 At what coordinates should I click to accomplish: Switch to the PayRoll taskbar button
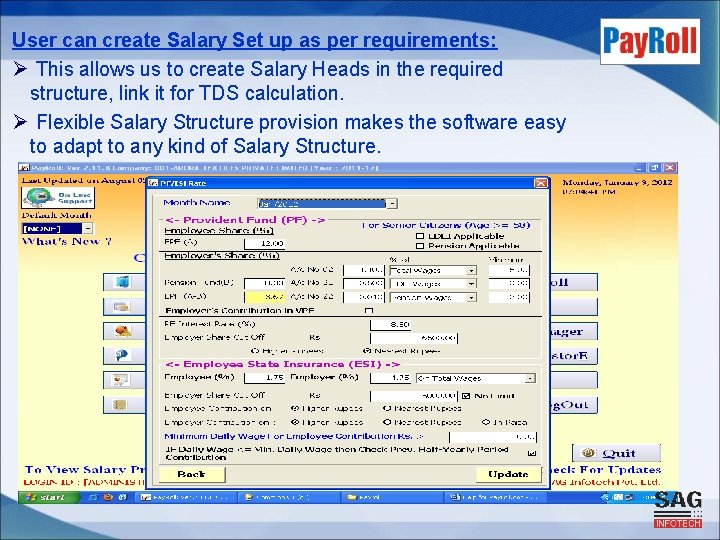pyautogui.click(x=186, y=497)
